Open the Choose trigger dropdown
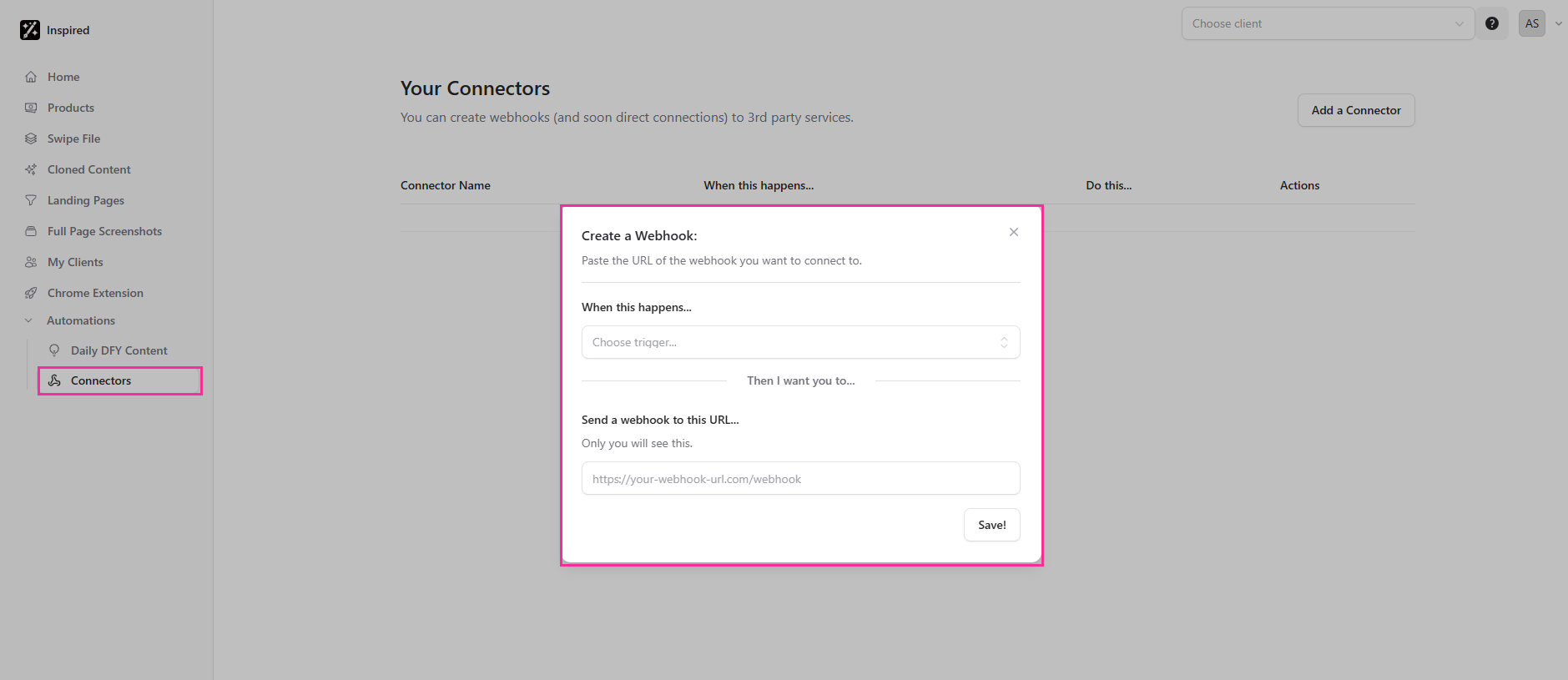This screenshot has height=680, width=1568. point(801,342)
